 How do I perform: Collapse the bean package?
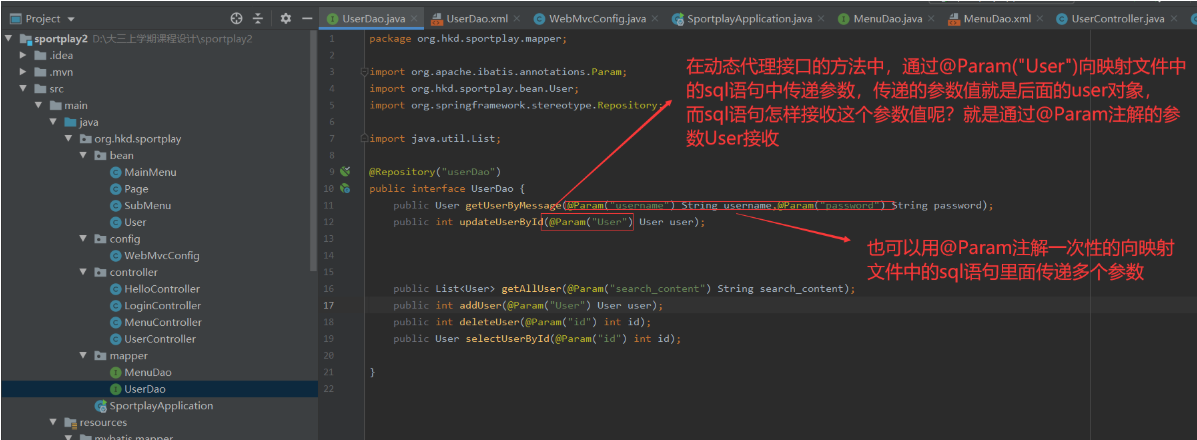coord(84,155)
